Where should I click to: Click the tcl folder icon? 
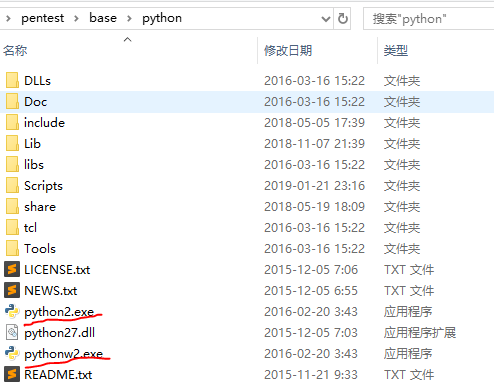pos(12,228)
